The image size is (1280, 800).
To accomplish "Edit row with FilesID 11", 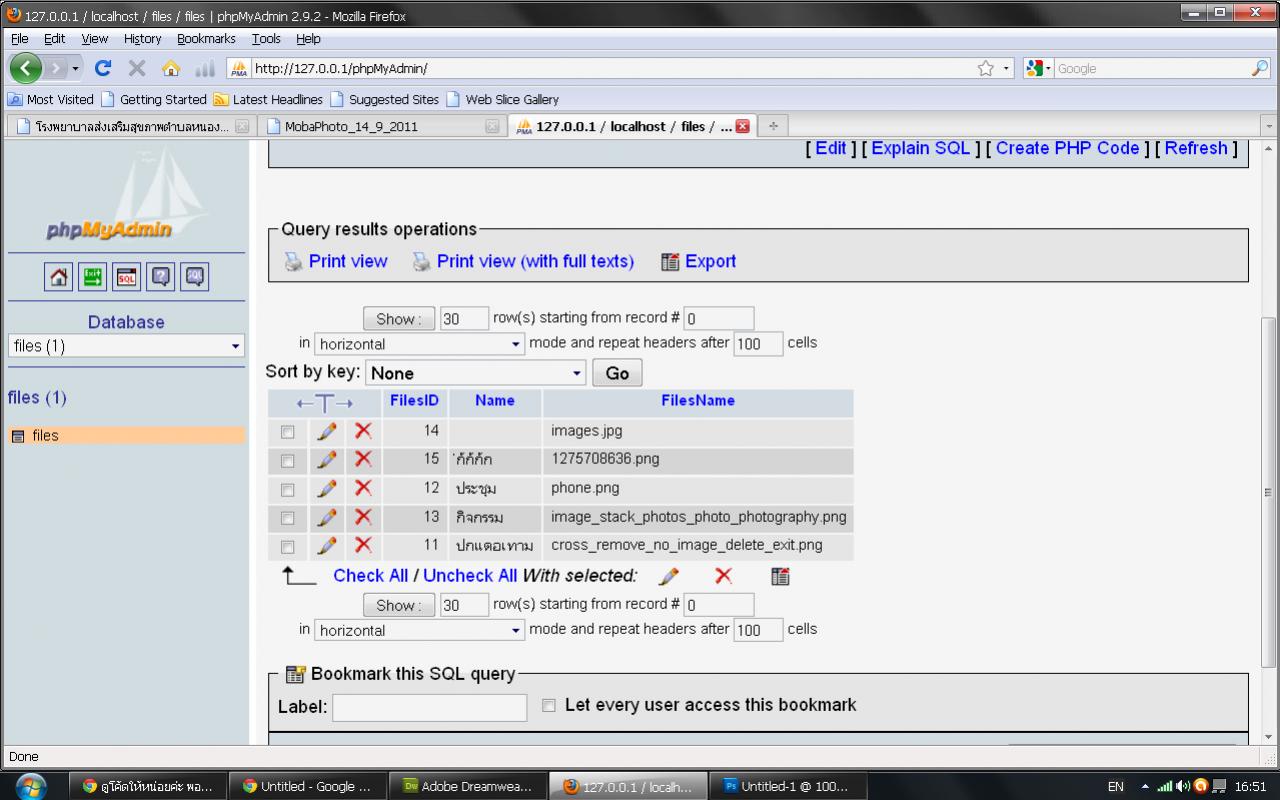I will point(326,545).
